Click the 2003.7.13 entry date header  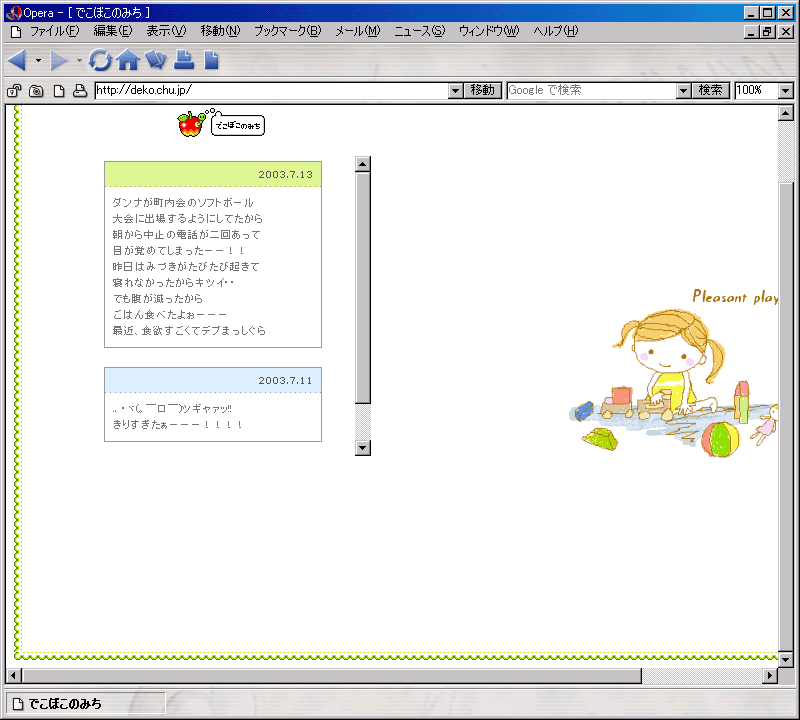pos(213,175)
